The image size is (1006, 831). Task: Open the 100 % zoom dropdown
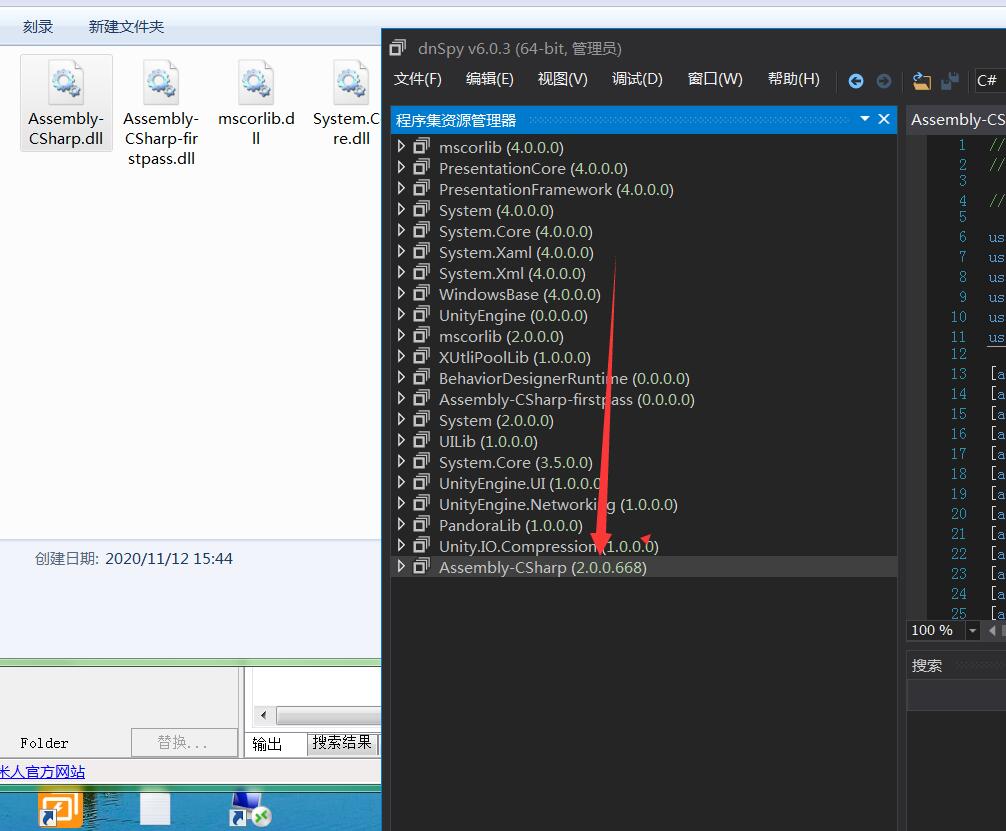[972, 630]
